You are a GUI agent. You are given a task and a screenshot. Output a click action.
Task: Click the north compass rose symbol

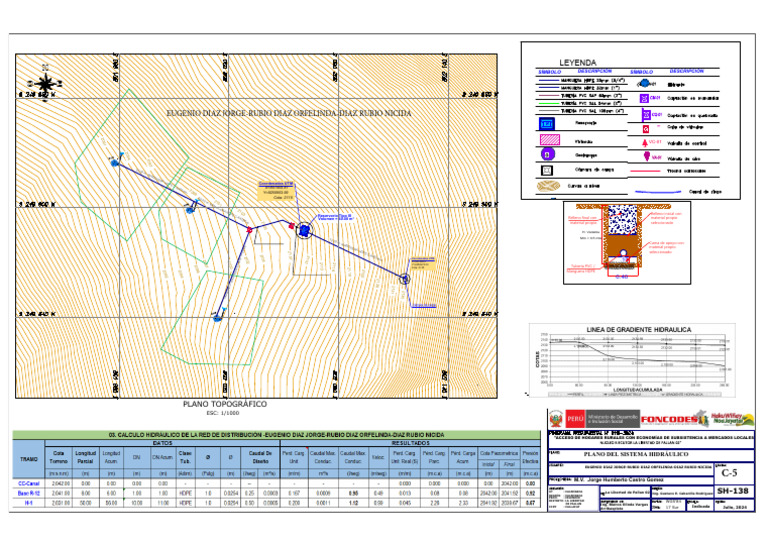[x=46, y=83]
